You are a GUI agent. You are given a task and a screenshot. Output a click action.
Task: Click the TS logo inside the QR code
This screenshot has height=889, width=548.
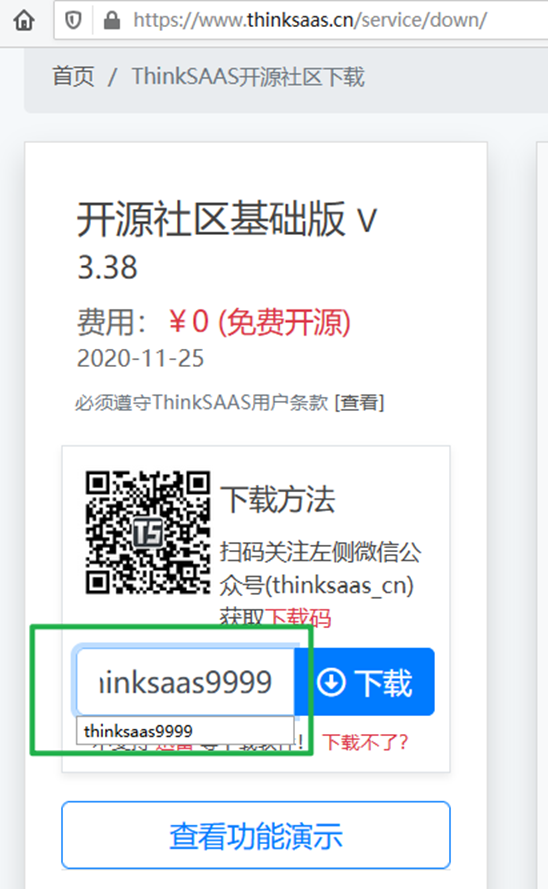coord(148,532)
